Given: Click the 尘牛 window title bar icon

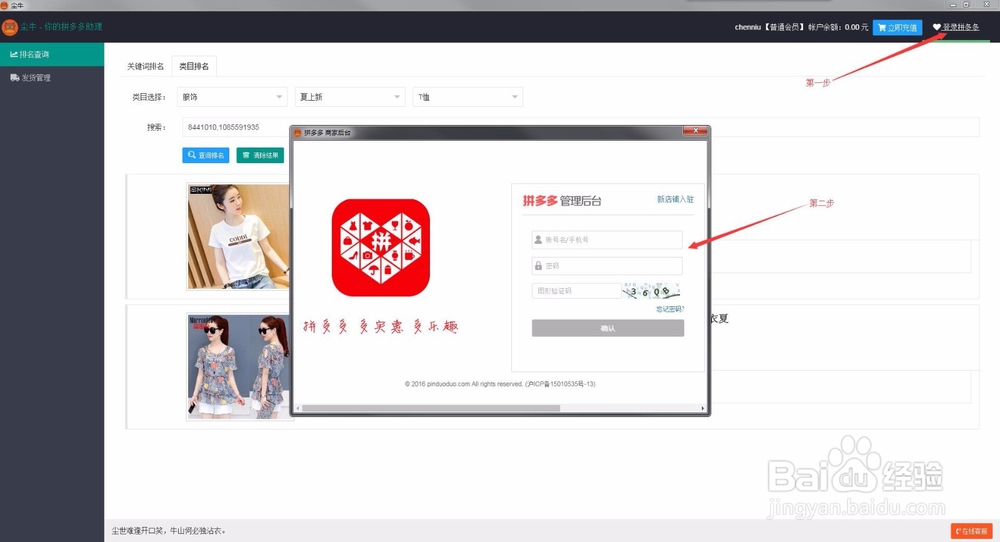Looking at the screenshot, I should point(4,4).
